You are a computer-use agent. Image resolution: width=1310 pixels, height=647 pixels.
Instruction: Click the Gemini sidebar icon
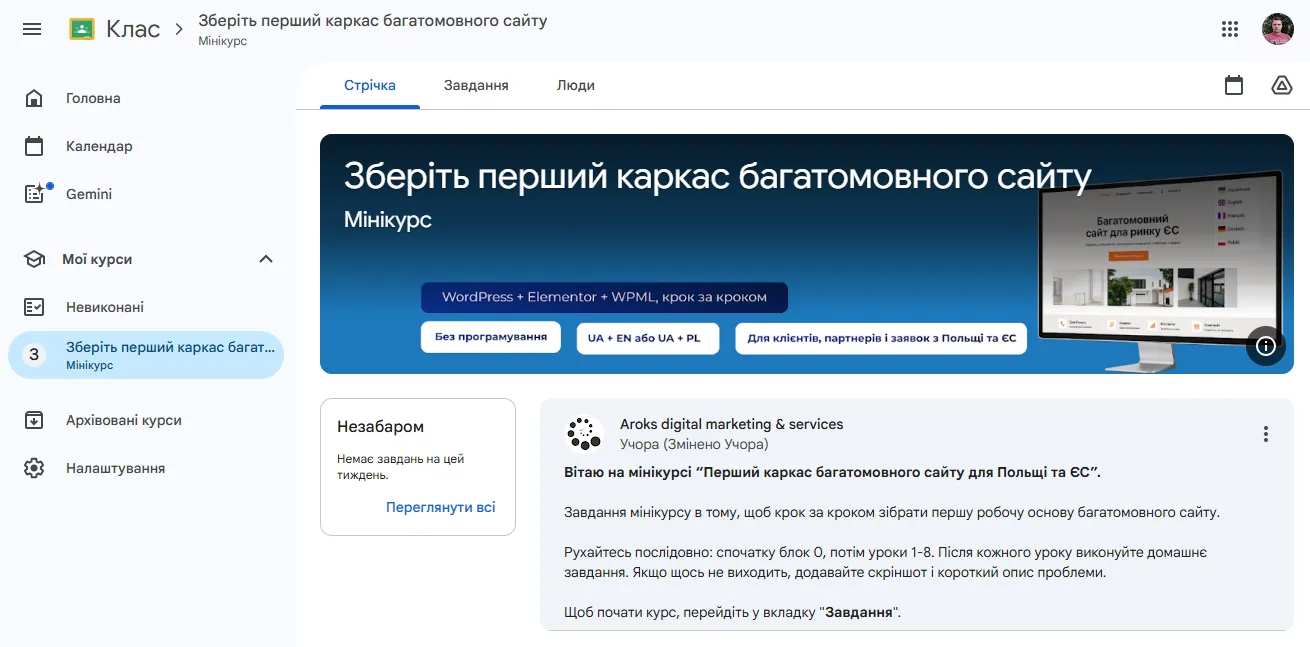35,193
